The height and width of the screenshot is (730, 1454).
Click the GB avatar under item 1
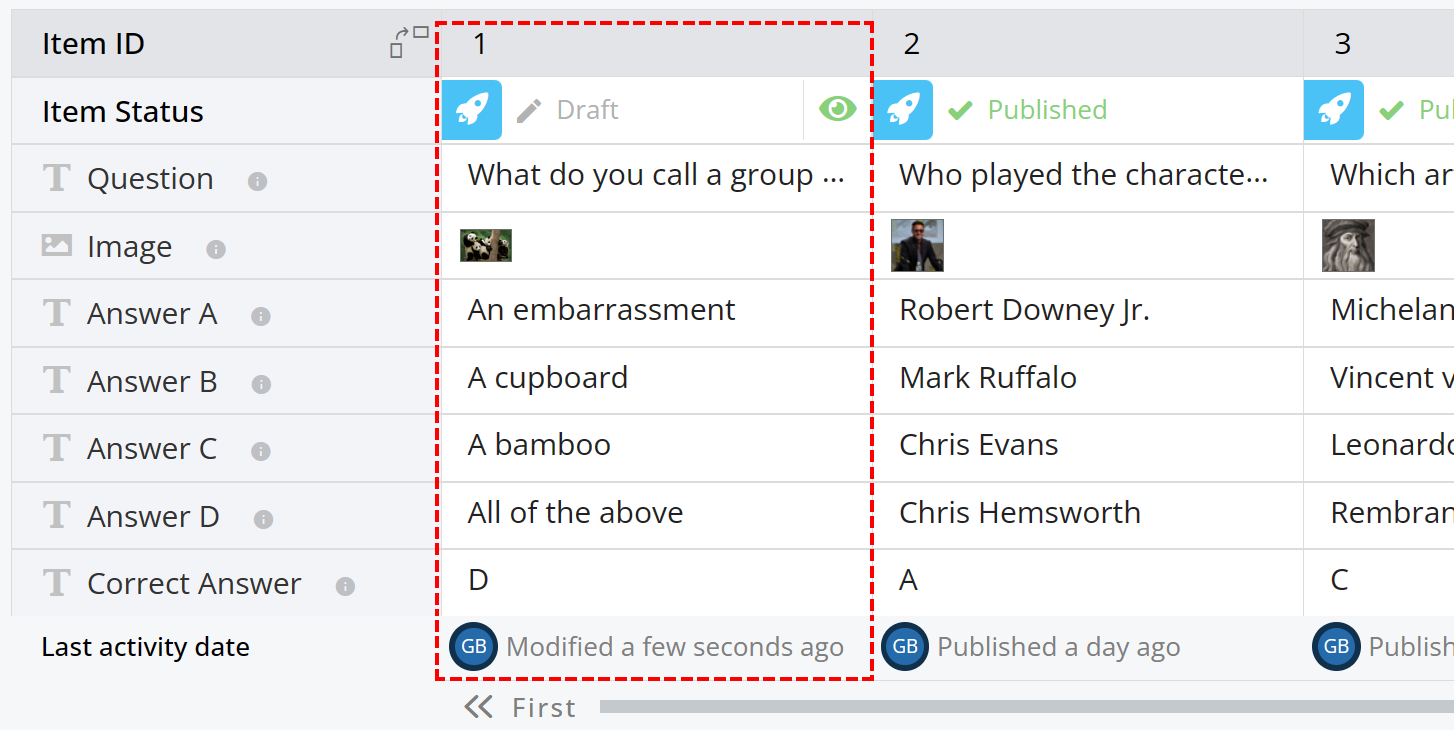pyautogui.click(x=474, y=647)
